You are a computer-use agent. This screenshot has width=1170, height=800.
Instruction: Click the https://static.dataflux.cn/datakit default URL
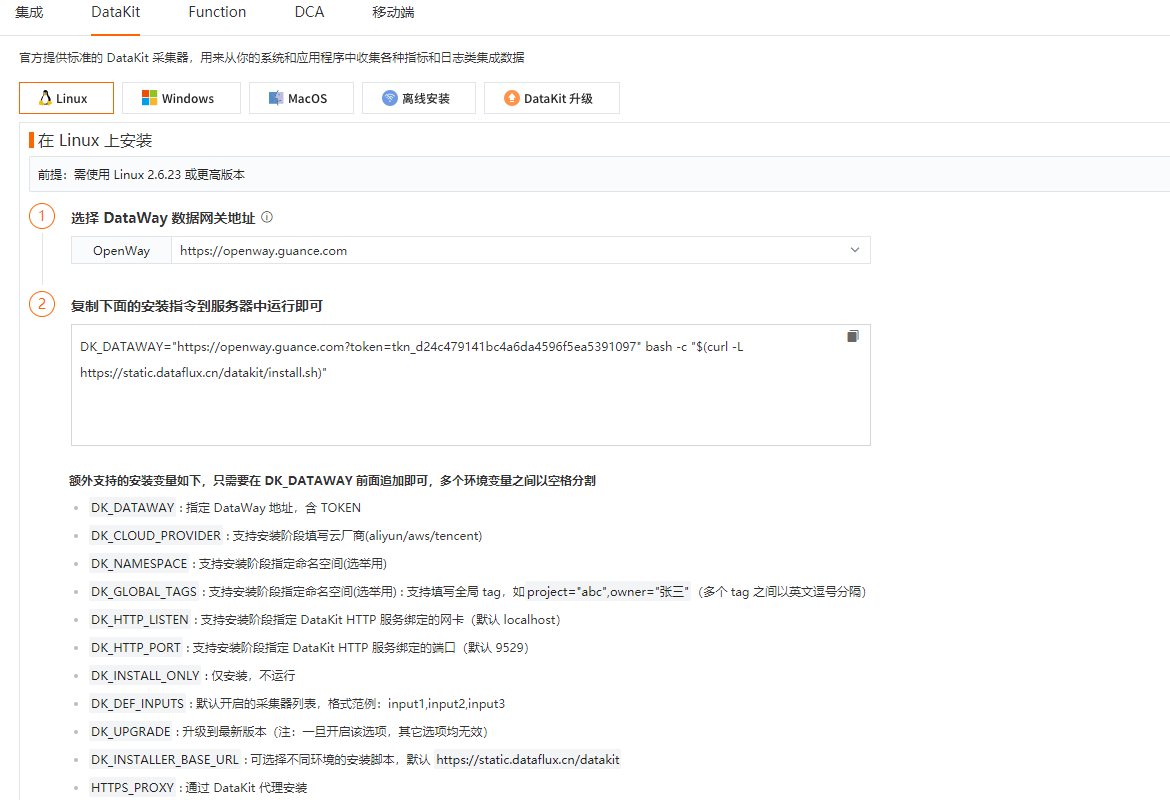[x=528, y=760]
